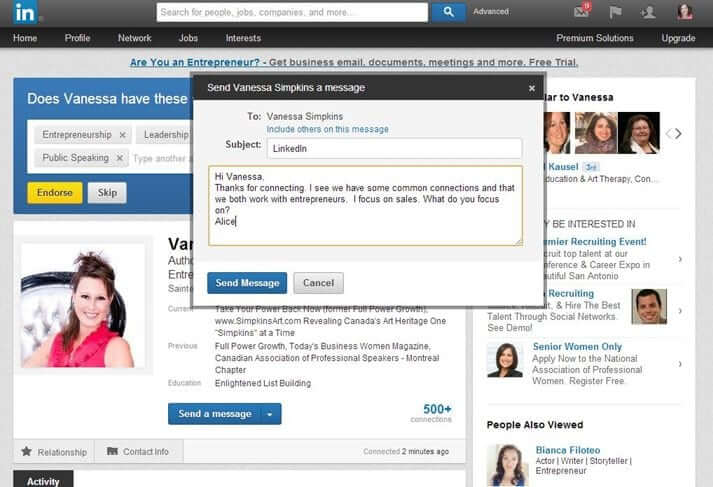
Task: Click the Cancel button in the dialog
Action: [318, 283]
